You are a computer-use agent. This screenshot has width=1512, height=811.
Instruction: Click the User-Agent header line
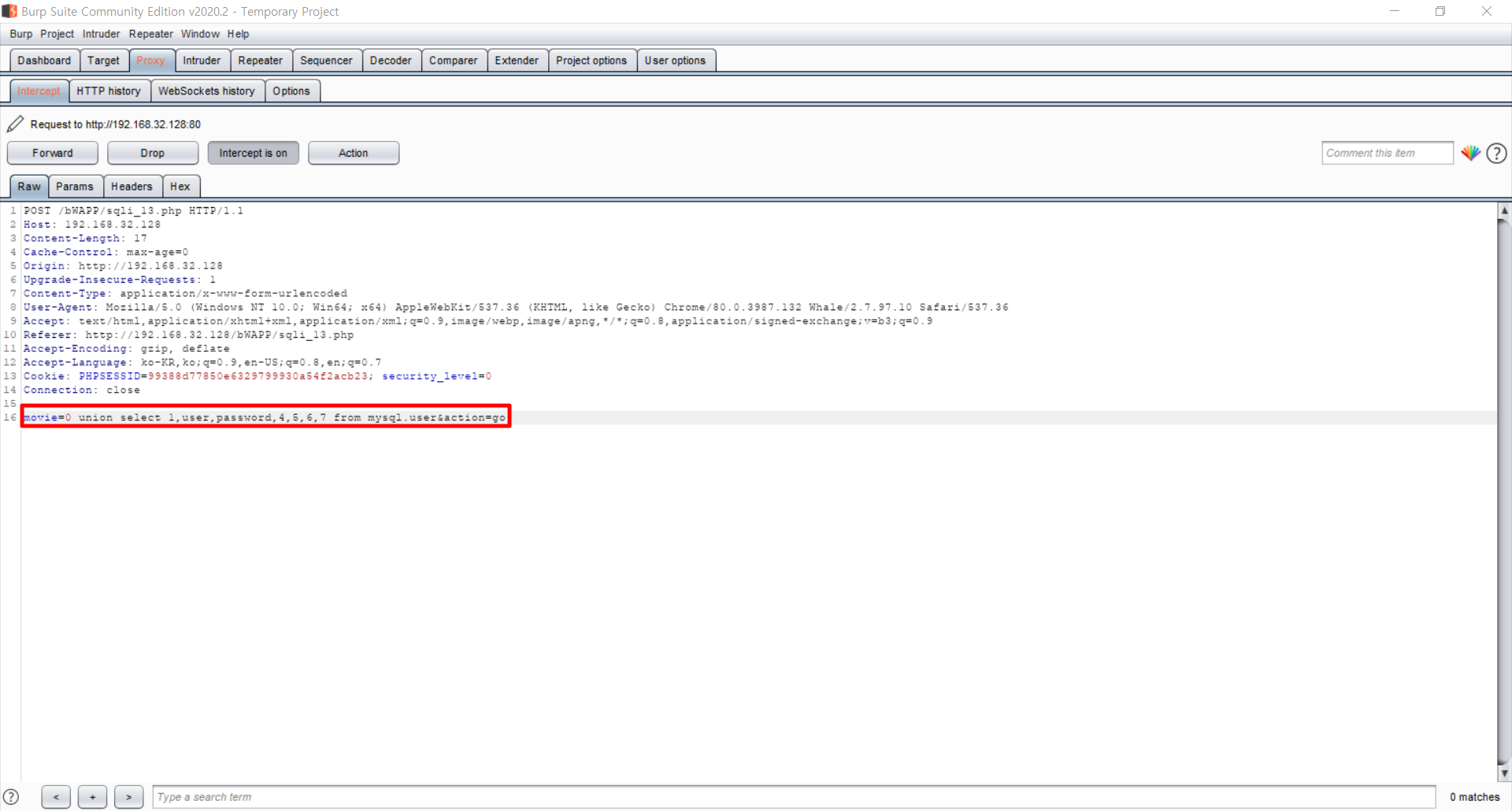tap(516, 307)
